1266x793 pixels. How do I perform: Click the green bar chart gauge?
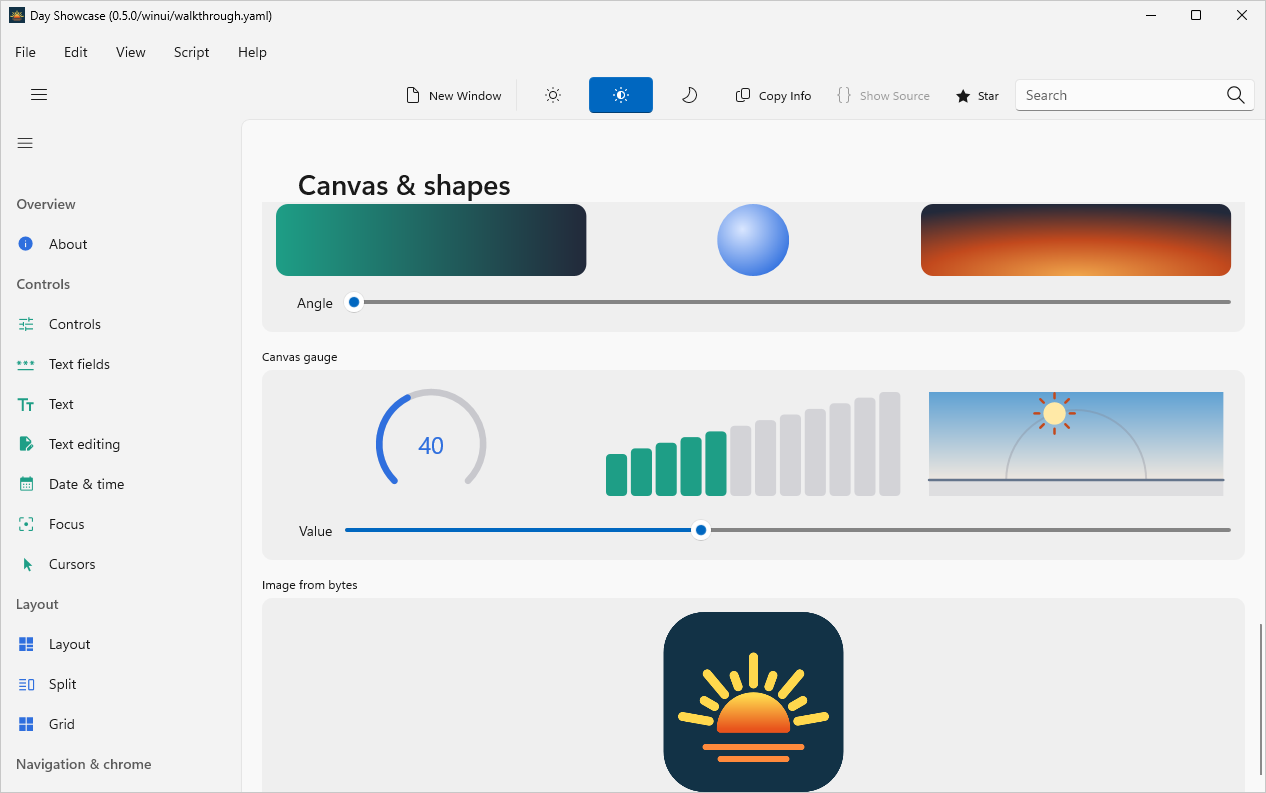point(753,444)
